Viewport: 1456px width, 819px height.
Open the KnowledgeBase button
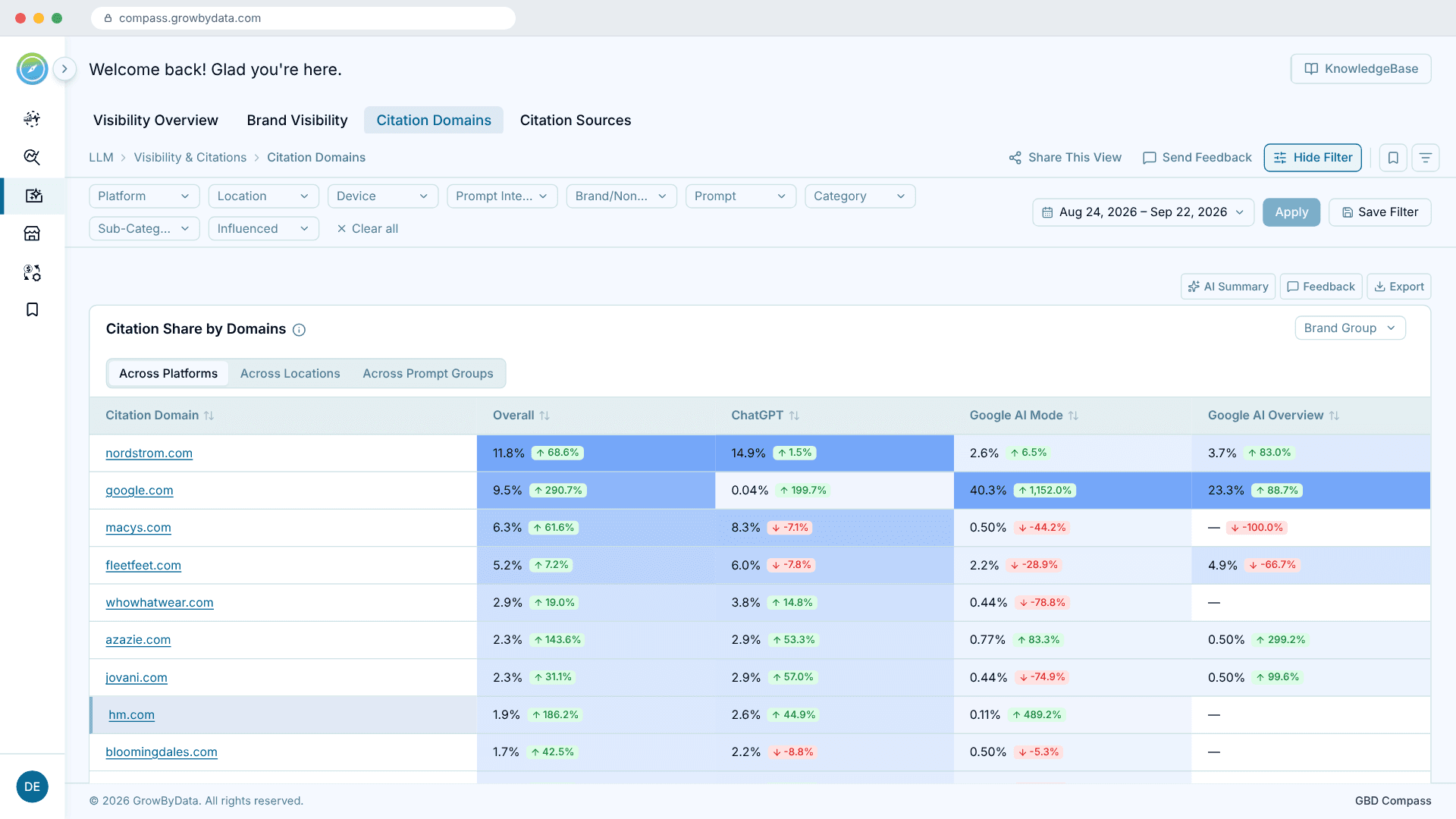(x=1361, y=69)
